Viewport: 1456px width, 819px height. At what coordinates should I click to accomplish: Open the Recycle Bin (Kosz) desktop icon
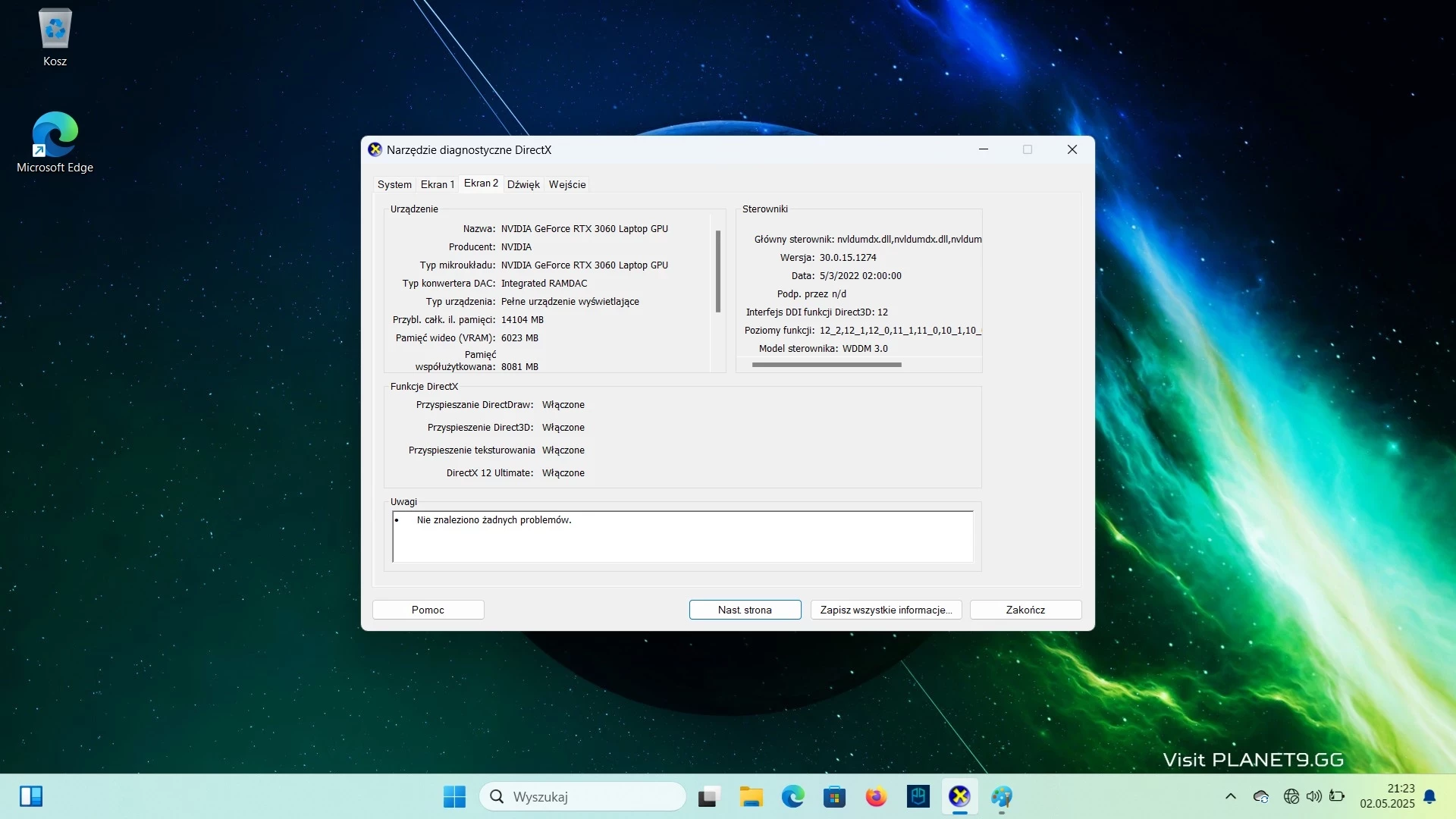(55, 38)
